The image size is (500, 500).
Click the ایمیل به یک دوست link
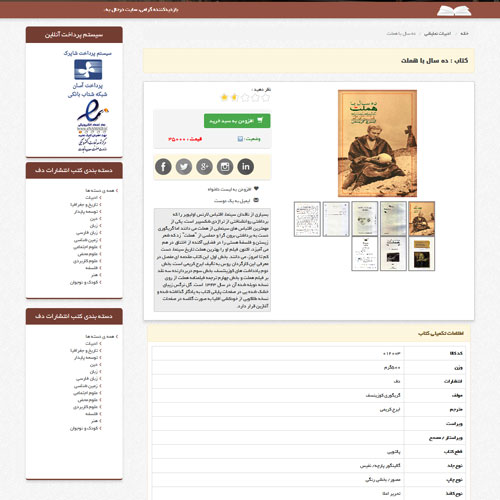(x=232, y=201)
